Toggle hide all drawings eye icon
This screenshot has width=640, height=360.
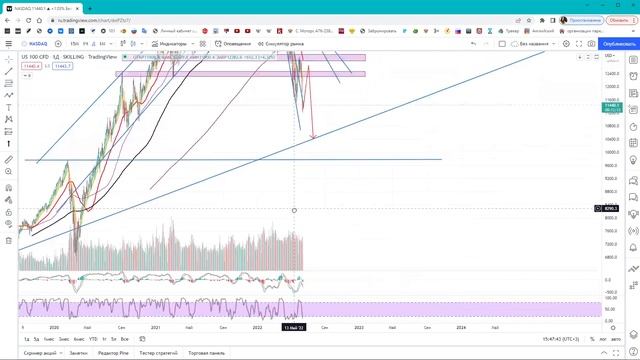point(9,224)
